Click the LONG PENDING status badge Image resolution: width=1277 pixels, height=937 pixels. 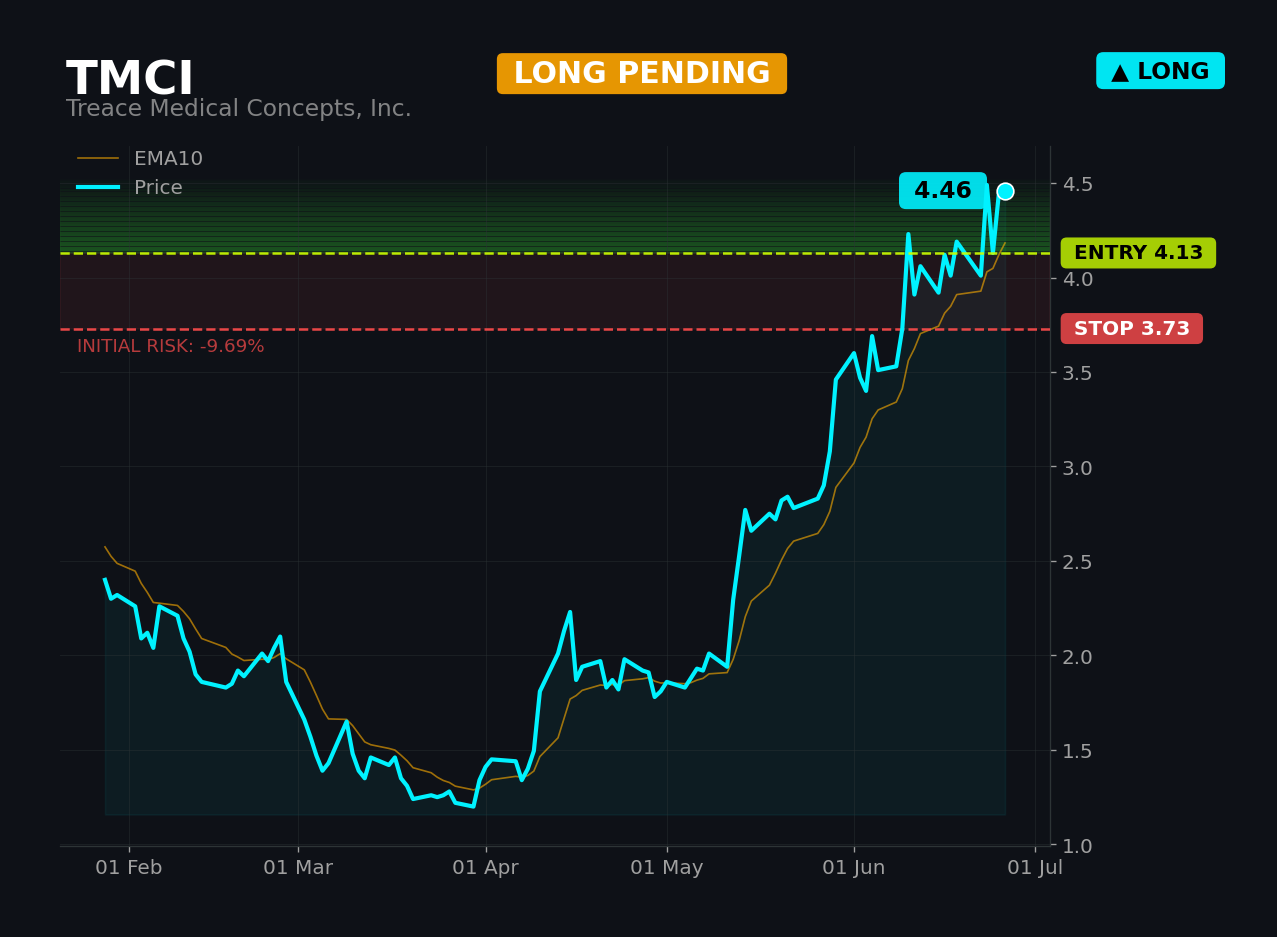(642, 74)
